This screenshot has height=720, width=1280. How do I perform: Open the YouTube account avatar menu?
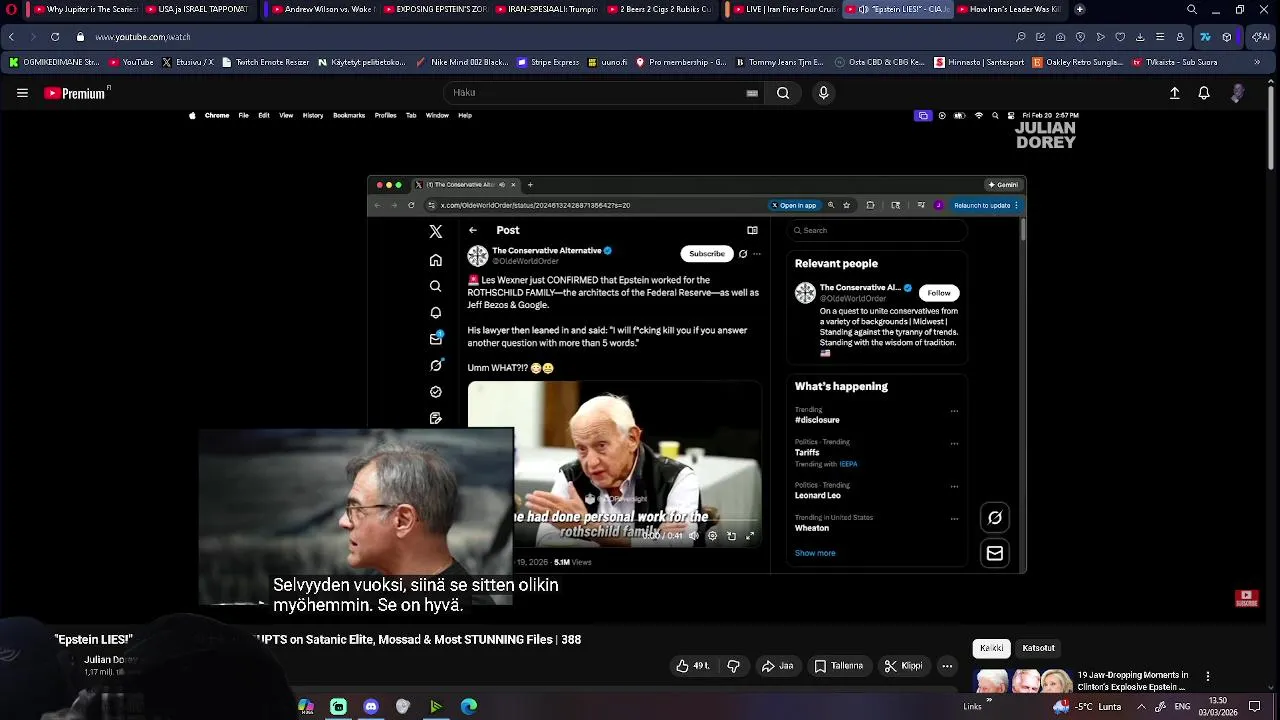point(1238,93)
